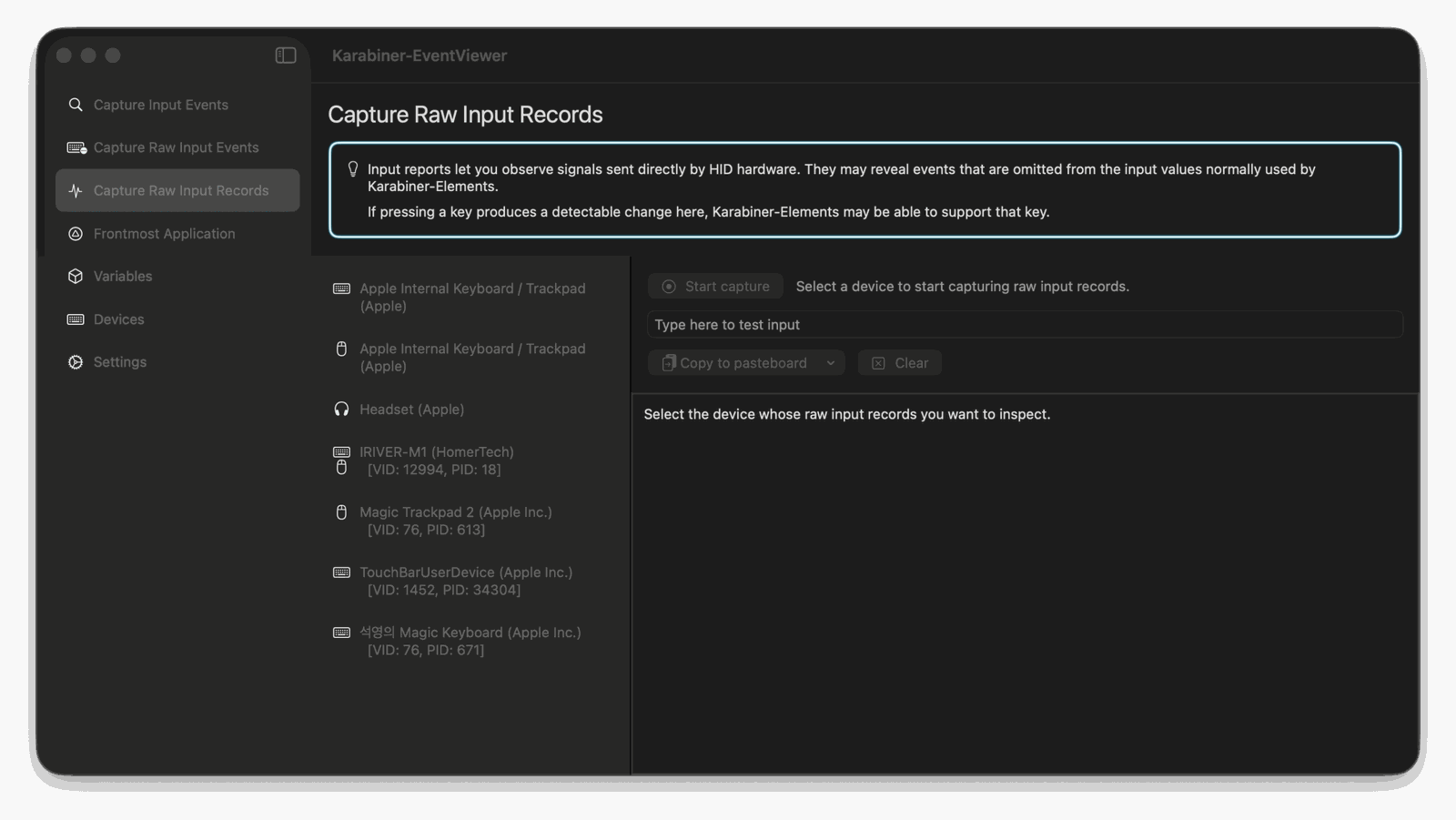Select first Apple Internal Keyboard / Trackpad device
1456x820 pixels.
(470, 298)
